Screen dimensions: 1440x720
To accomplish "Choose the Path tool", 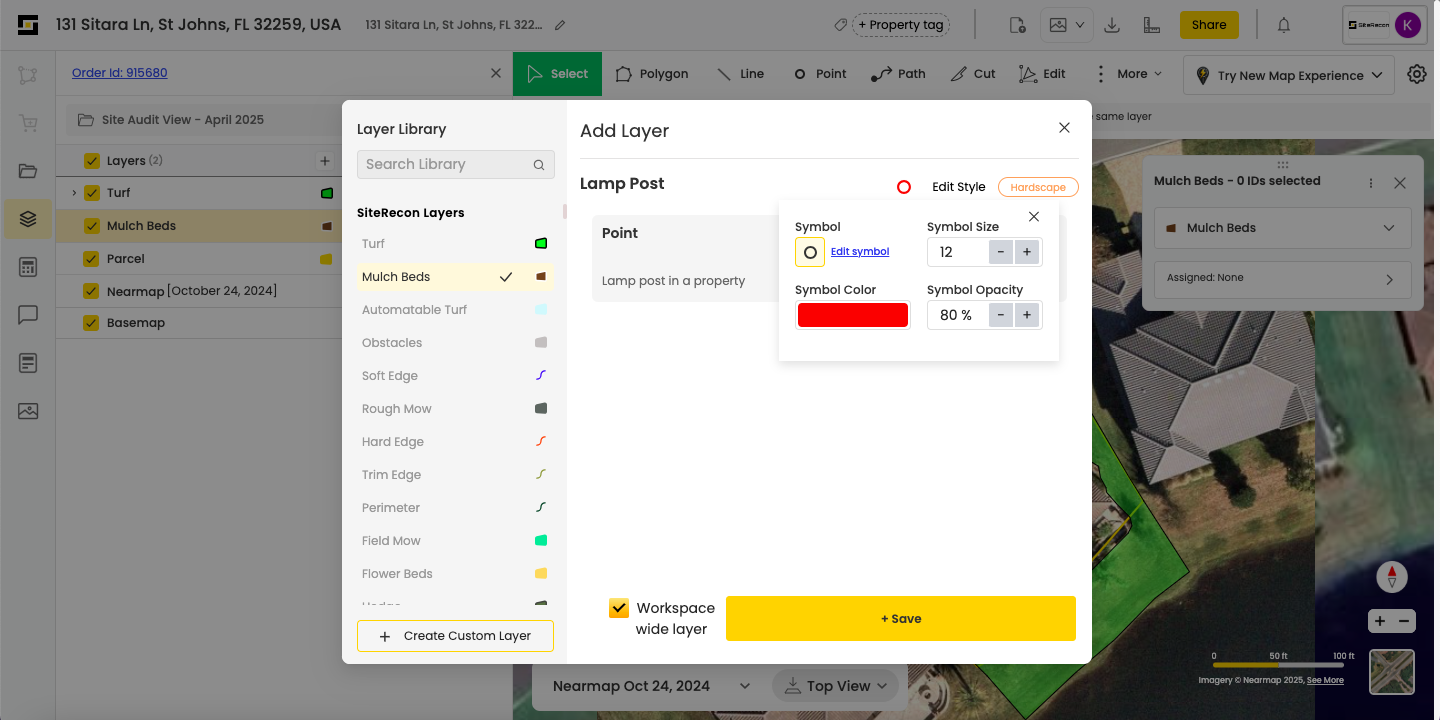I will (x=898, y=74).
